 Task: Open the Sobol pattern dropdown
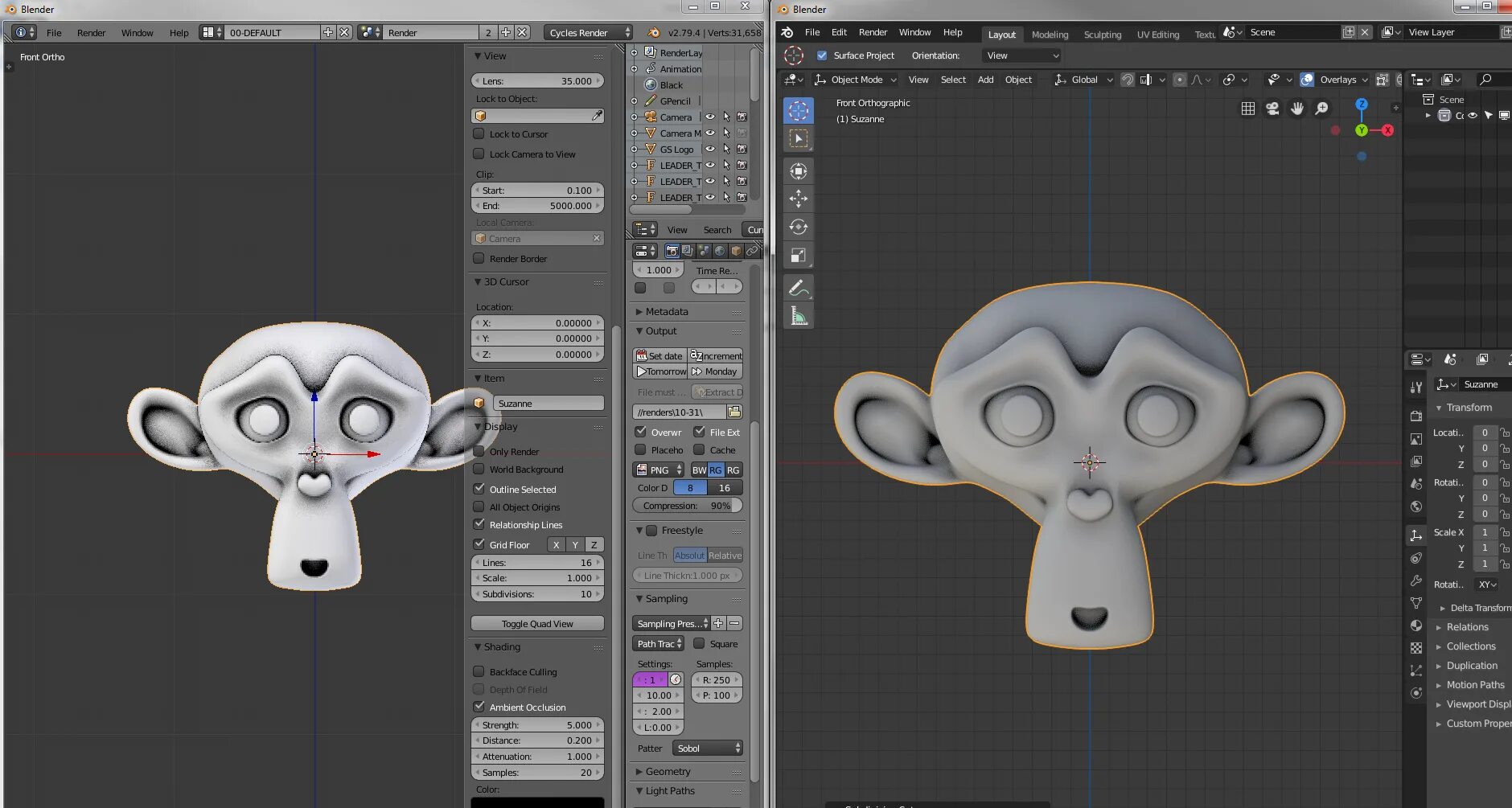point(707,749)
